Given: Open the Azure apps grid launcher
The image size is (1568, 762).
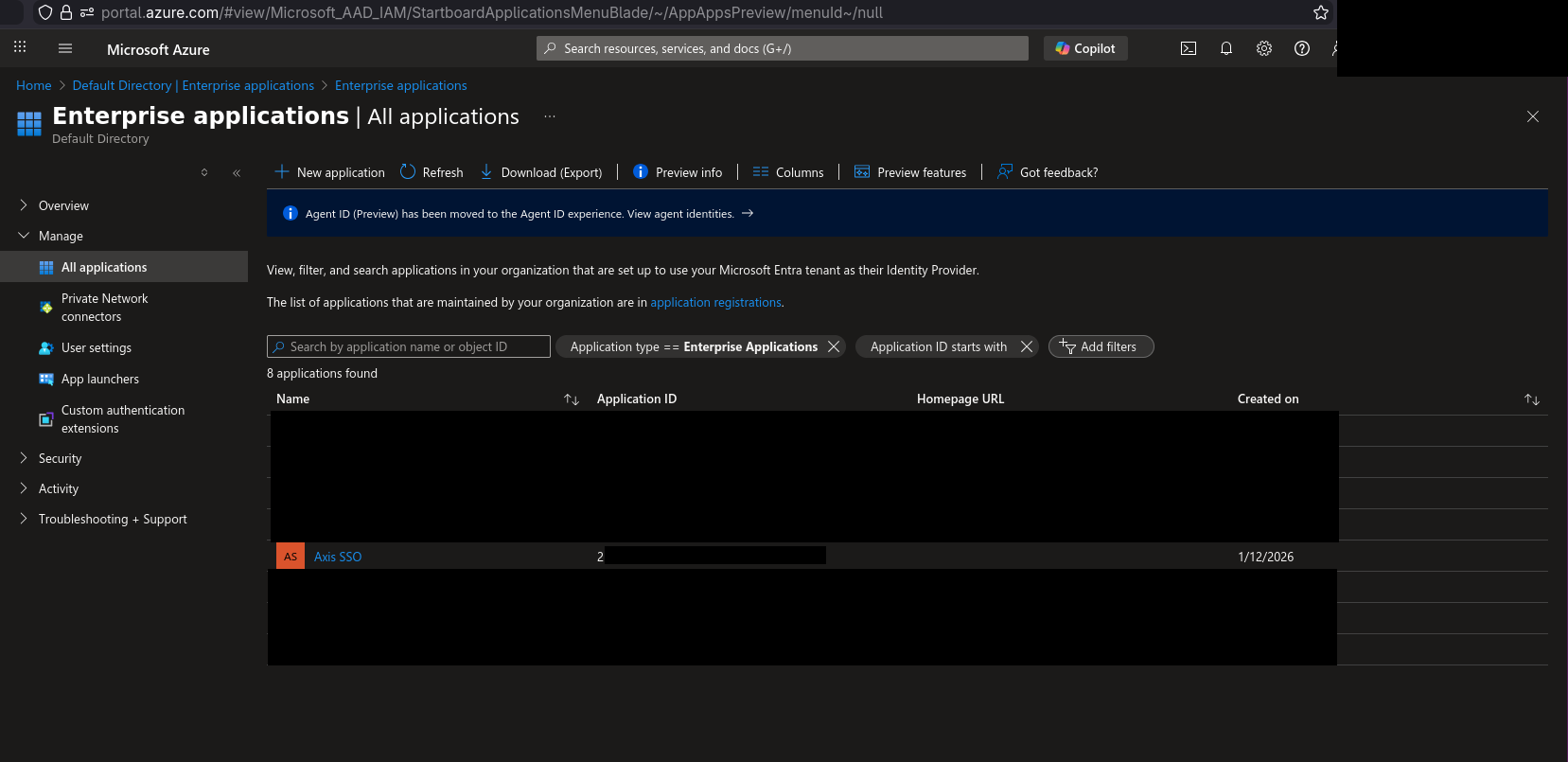Looking at the screenshot, I should pos(20,47).
